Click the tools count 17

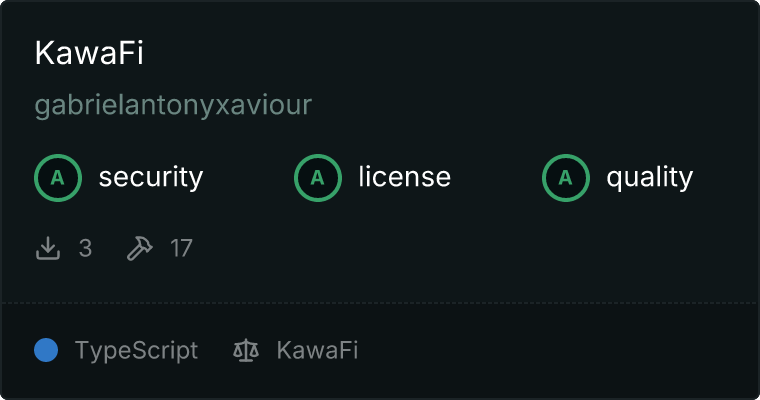[181, 248]
